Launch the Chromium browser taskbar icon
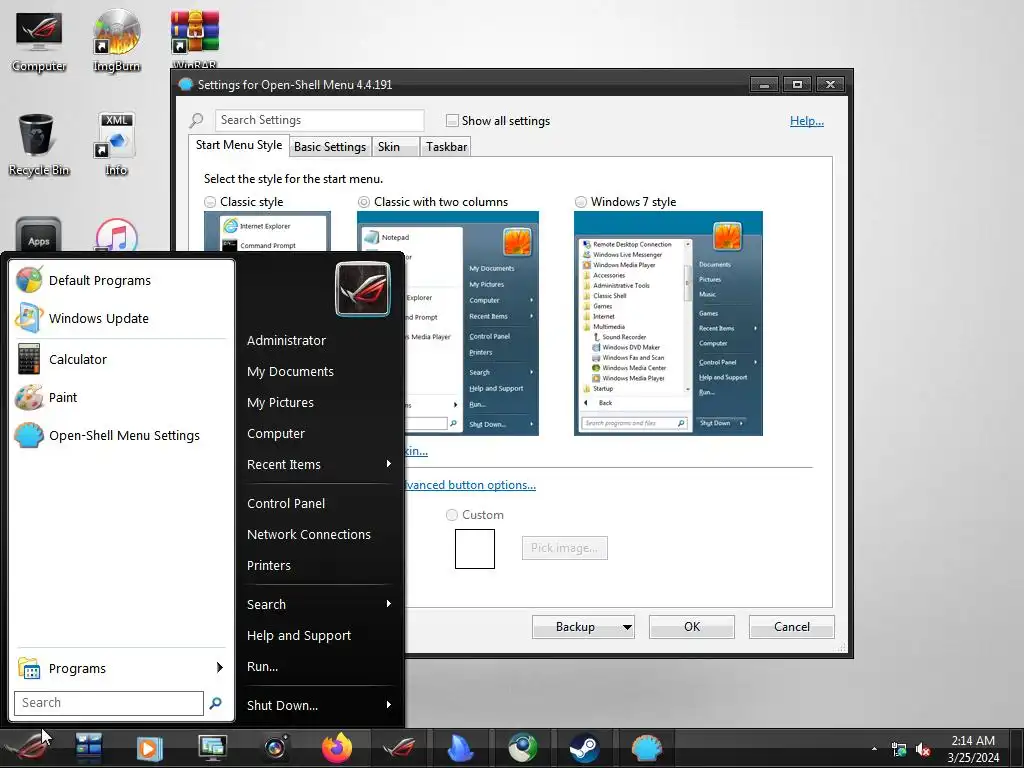This screenshot has width=1024, height=768. pos(522,748)
